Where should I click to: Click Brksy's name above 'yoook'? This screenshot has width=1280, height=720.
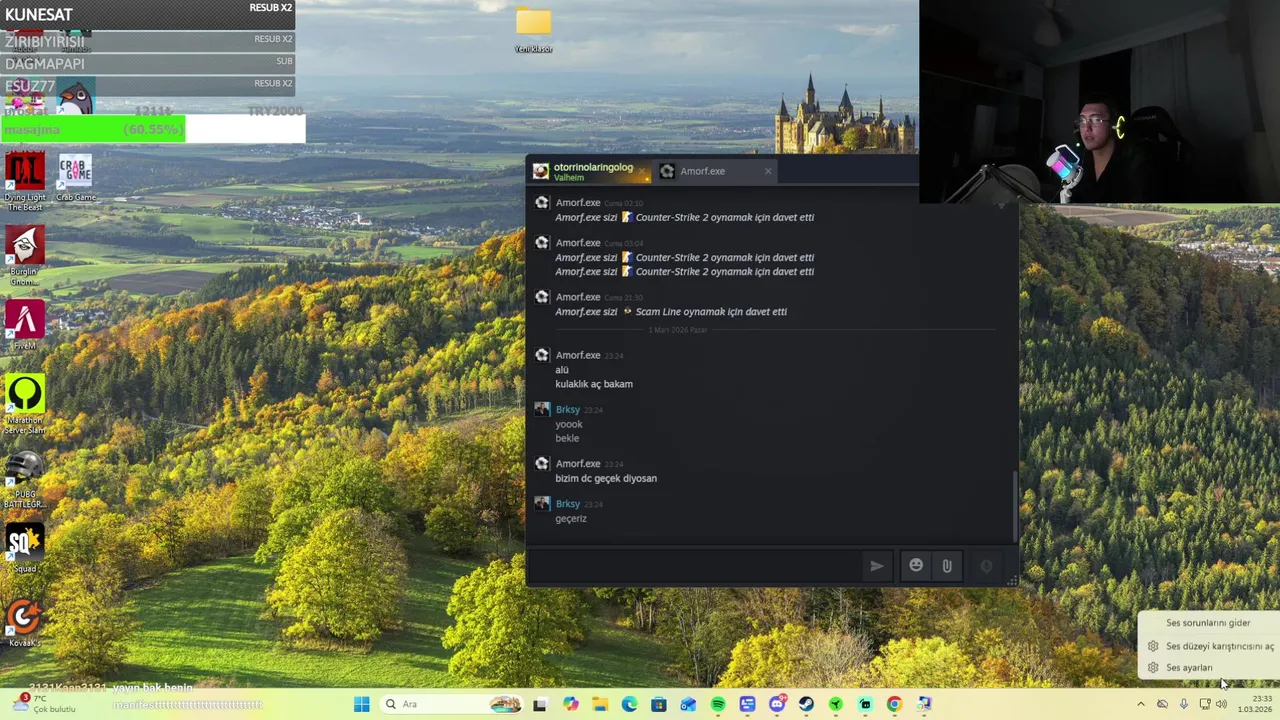click(x=567, y=410)
